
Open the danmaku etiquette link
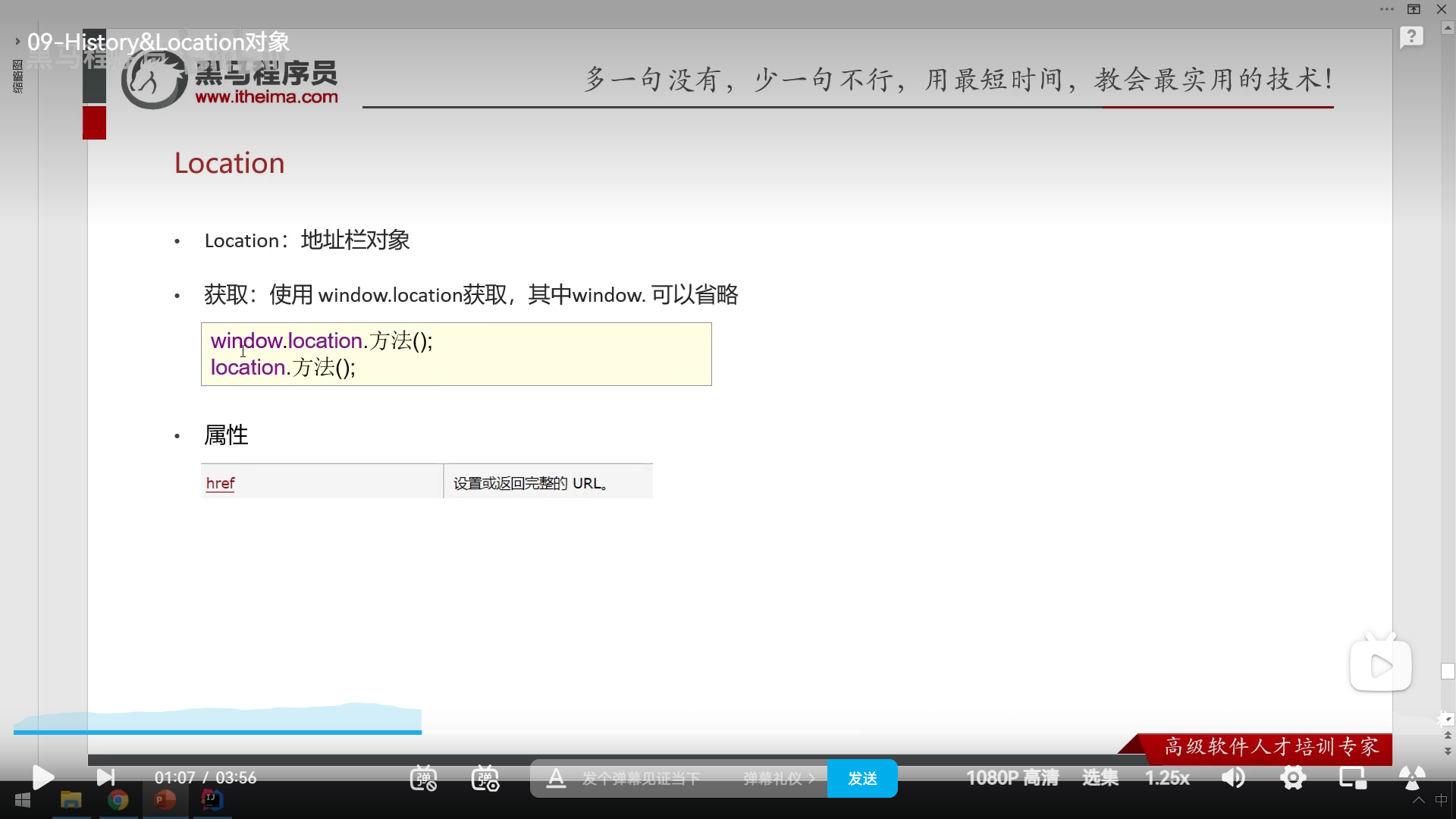click(x=778, y=779)
